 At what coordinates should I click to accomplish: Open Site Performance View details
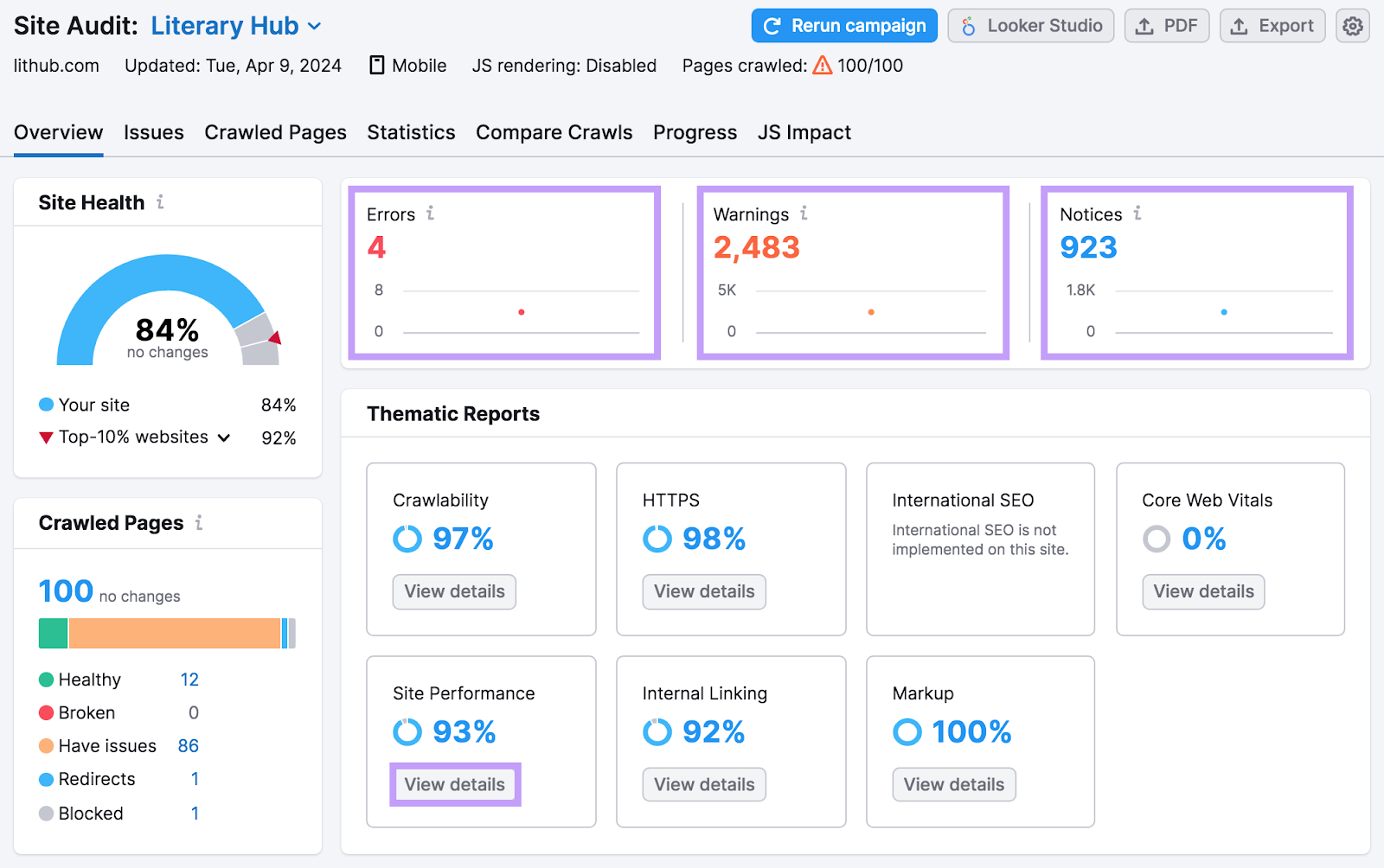[x=454, y=784]
